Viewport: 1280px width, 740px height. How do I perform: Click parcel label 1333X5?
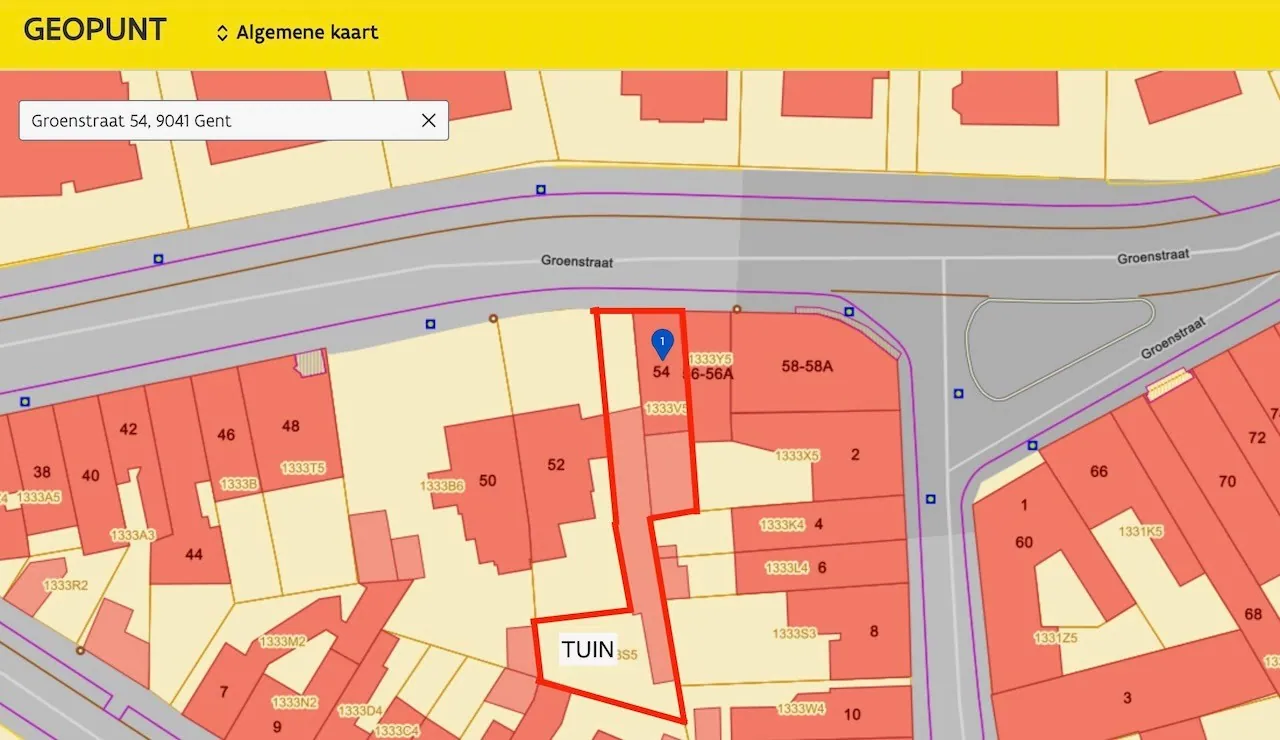point(797,455)
